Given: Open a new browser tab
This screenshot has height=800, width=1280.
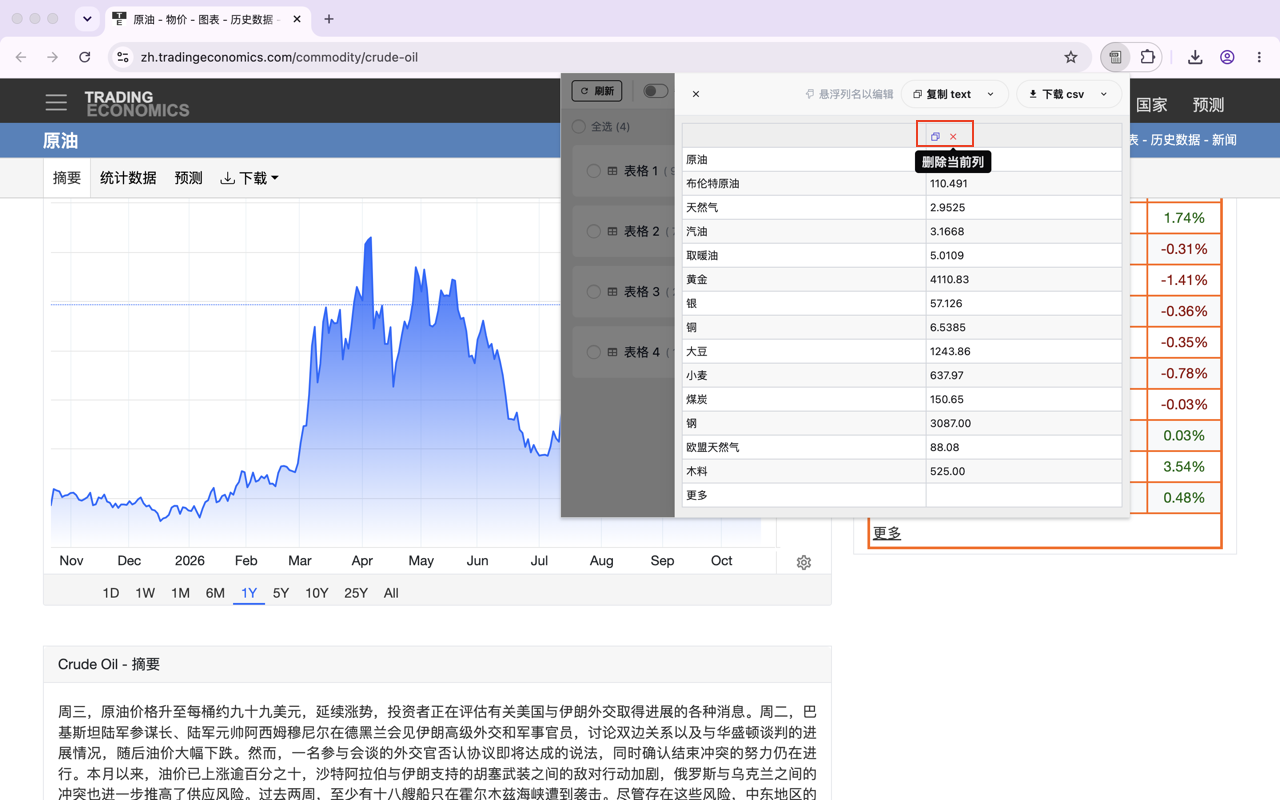Looking at the screenshot, I should [329, 19].
